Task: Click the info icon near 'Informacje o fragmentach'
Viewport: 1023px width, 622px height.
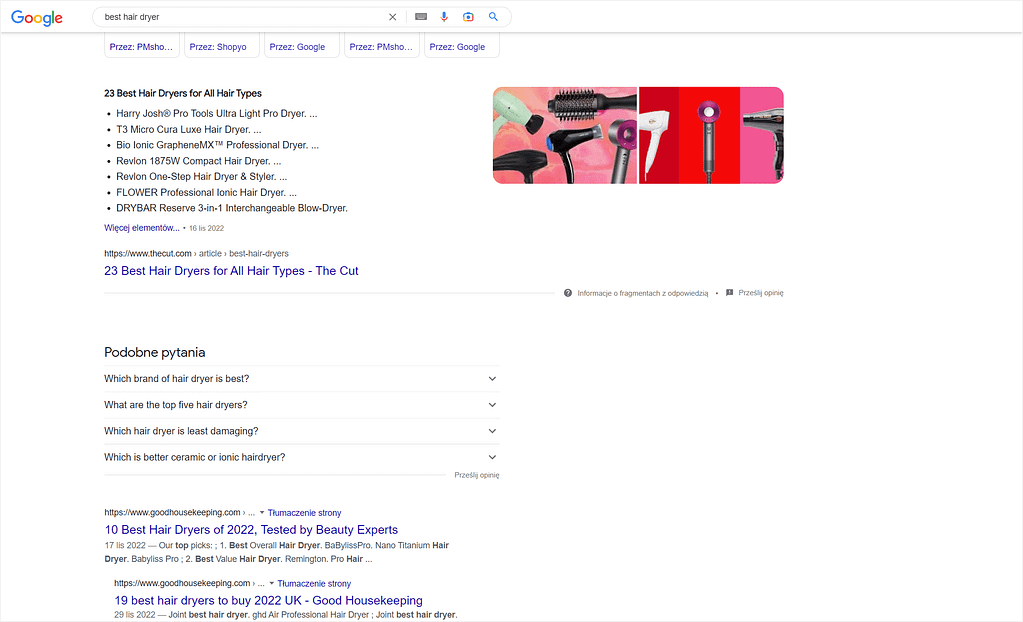Action: [x=570, y=292]
